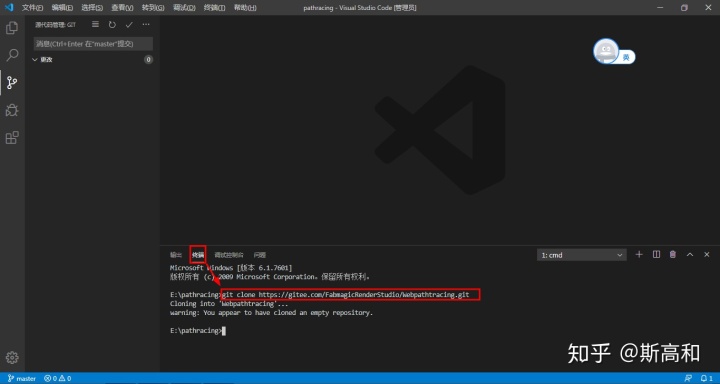
Task: Refresh the source control panel
Action: 112,24
